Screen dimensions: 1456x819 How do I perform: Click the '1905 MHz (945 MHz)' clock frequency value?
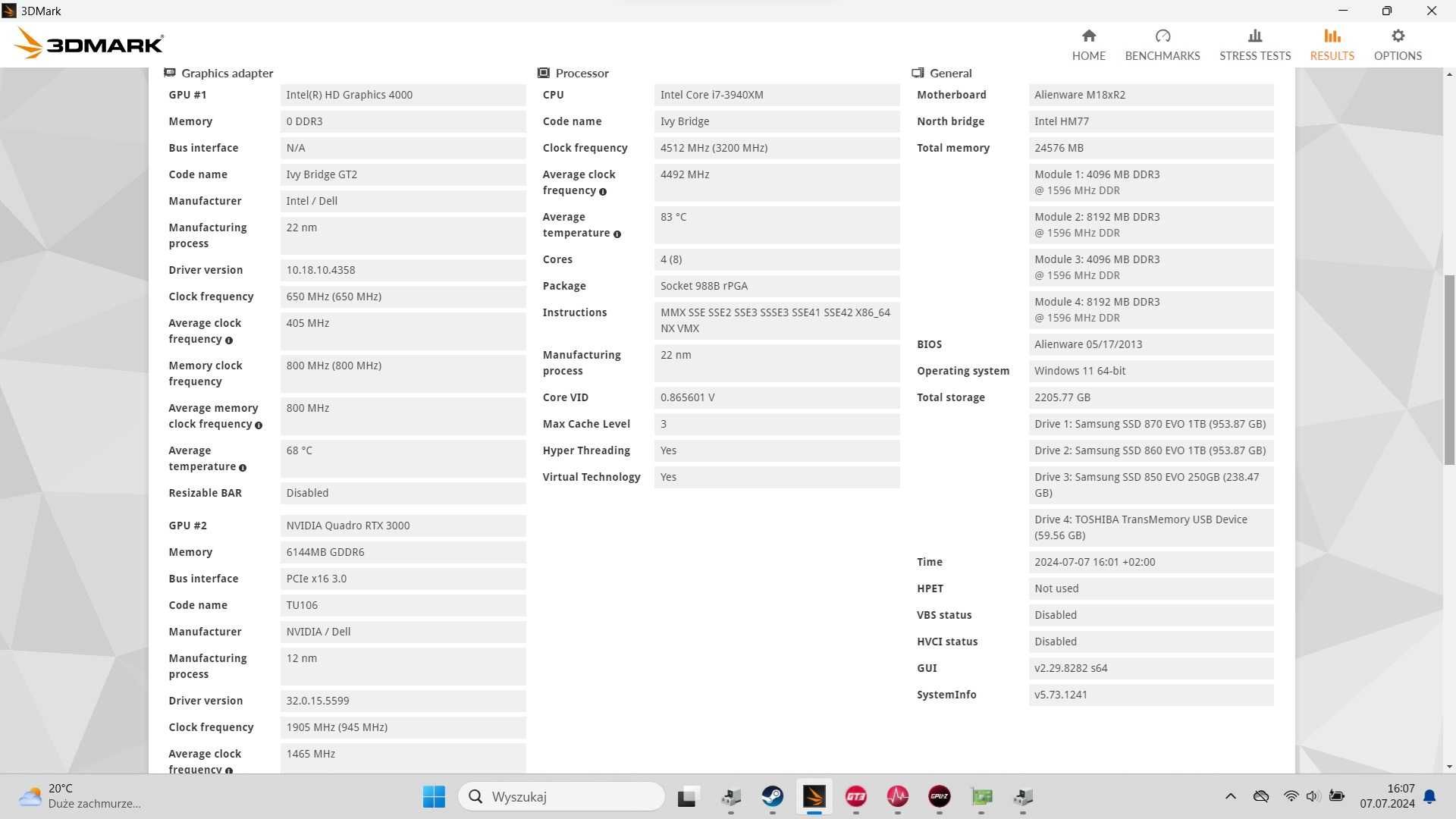tap(403, 727)
